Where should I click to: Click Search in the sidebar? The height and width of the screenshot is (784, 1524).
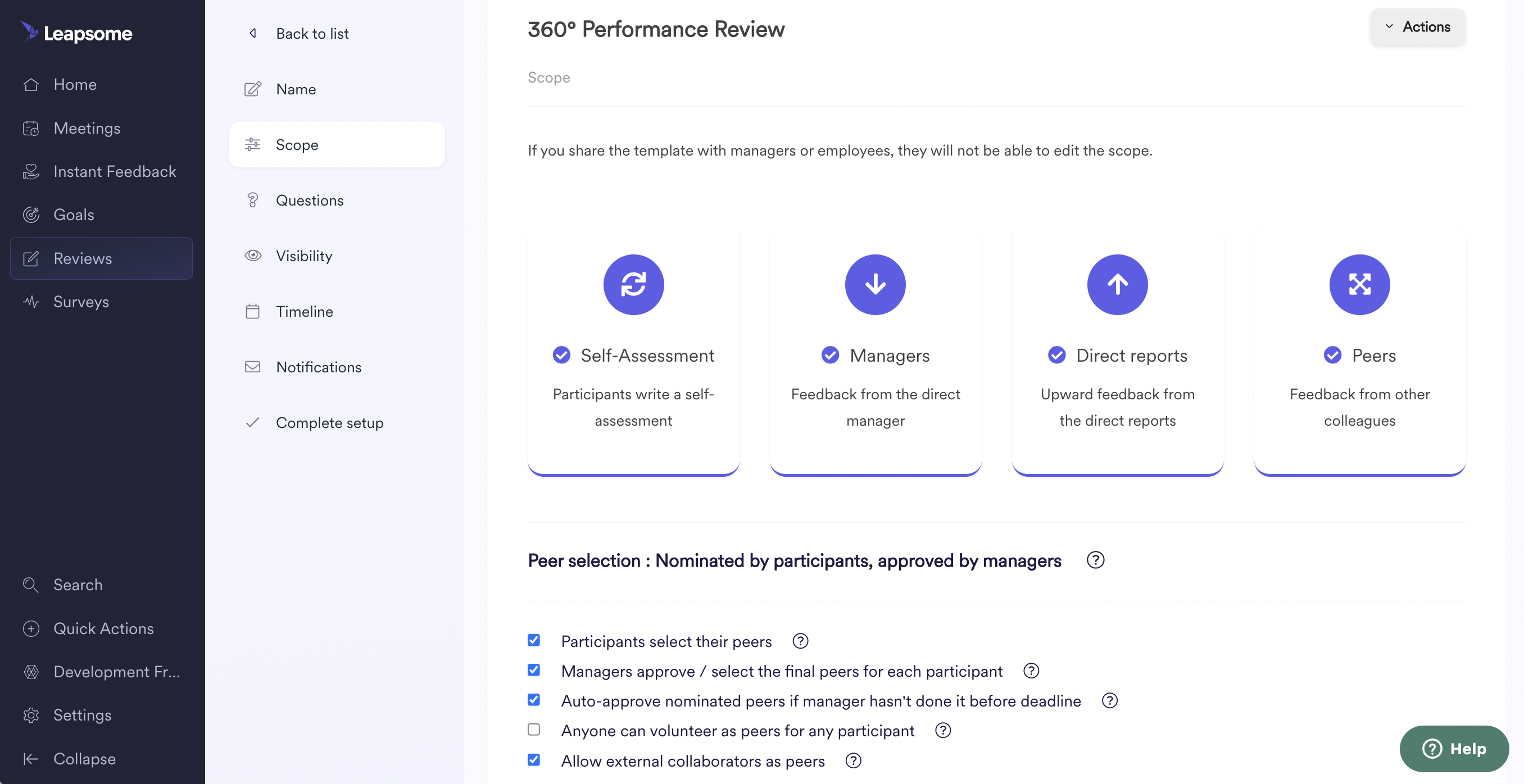(x=78, y=585)
